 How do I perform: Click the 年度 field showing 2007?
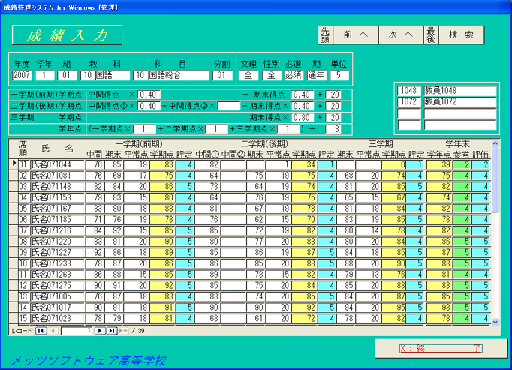point(22,75)
